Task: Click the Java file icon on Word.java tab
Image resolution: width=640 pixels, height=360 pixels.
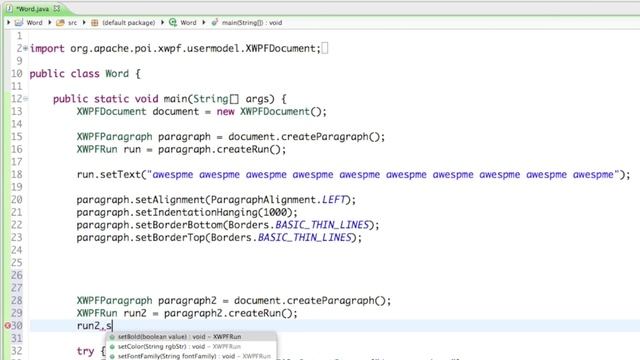Action: 9,9
